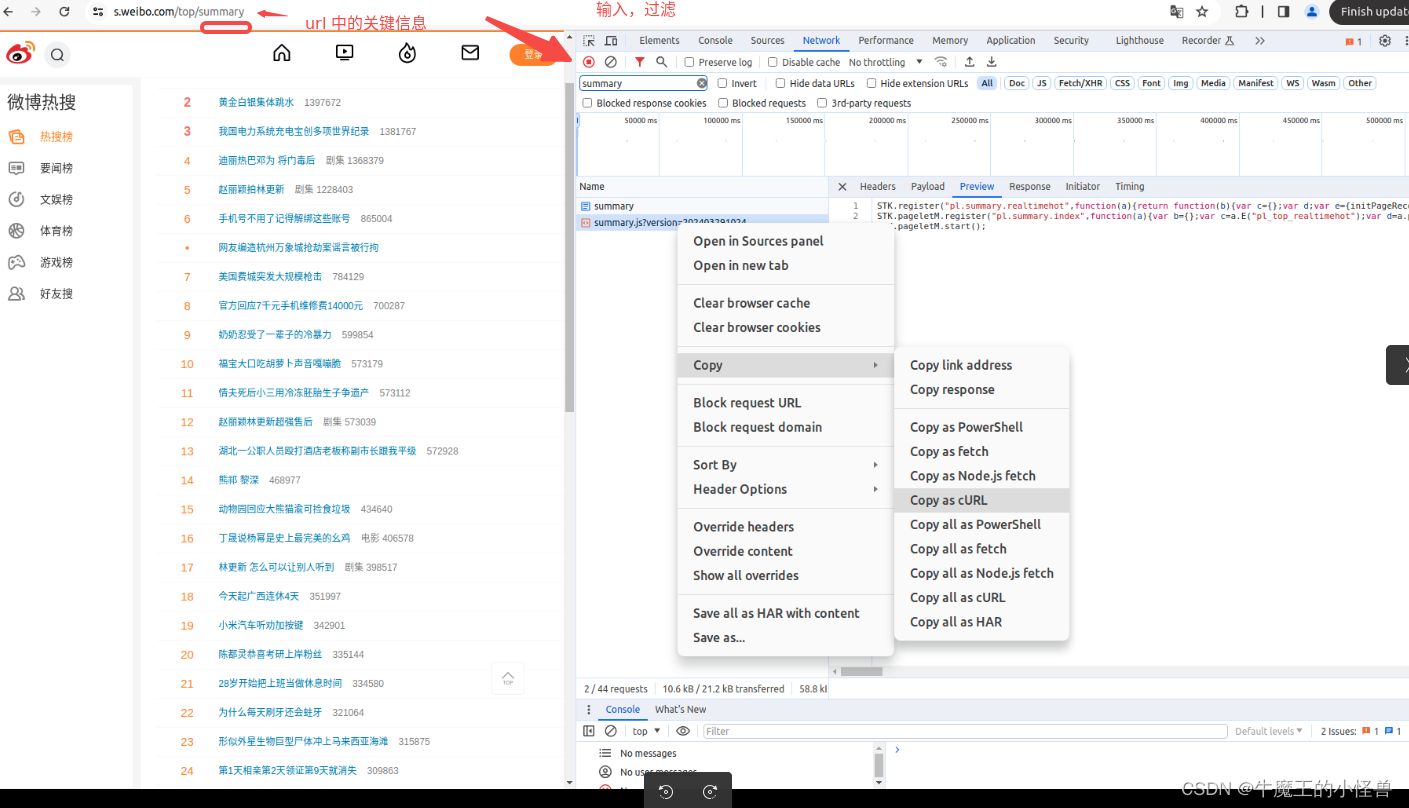The width and height of the screenshot is (1409, 808).
Task: Check Blocked response cookies
Action: [x=587, y=103]
